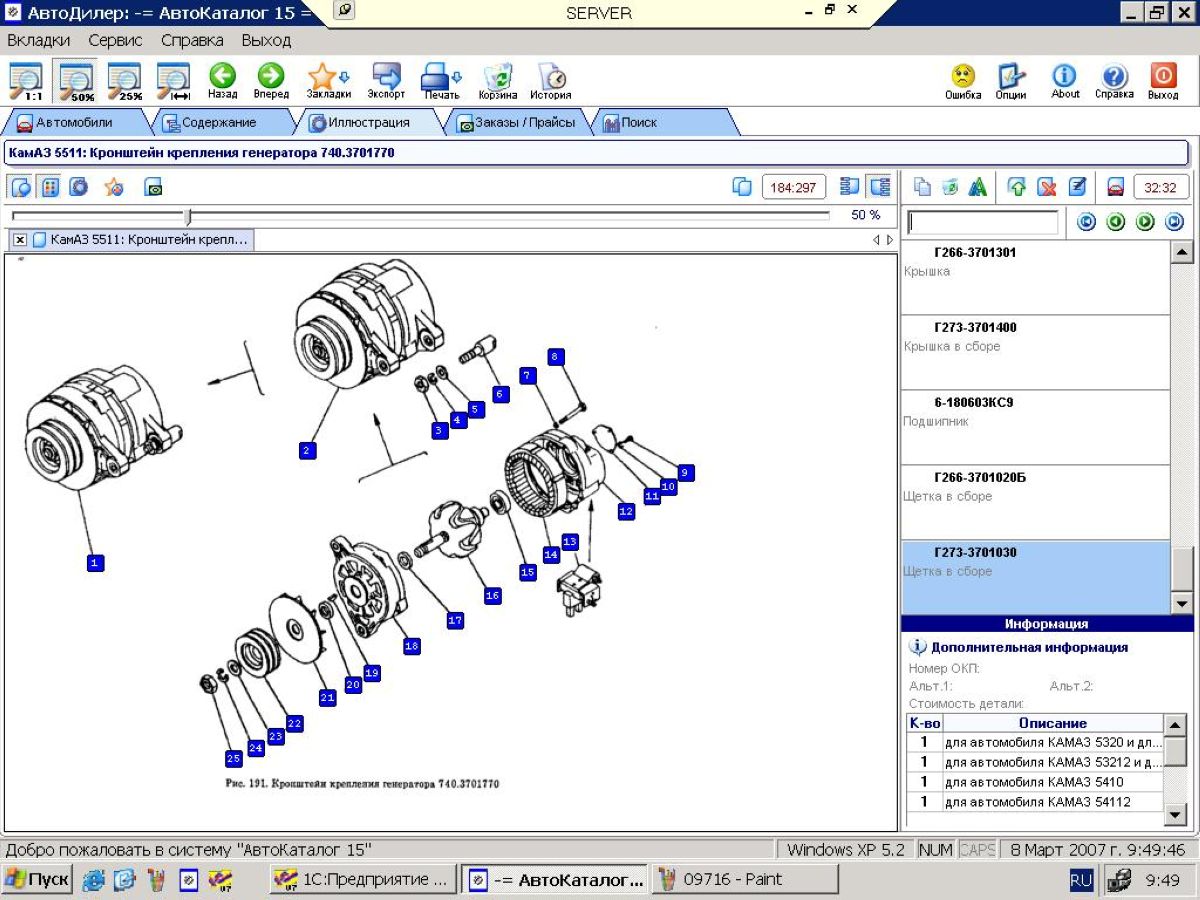Toggle the first parts list layout button
The width and height of the screenshot is (1200, 900).
click(x=850, y=187)
